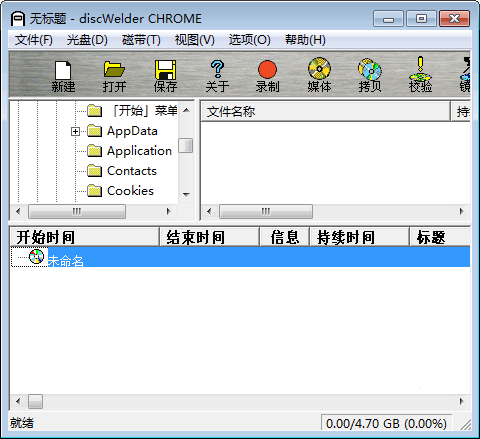Open the 视图(V) menu
This screenshot has height=439, width=480.
(x=195, y=40)
